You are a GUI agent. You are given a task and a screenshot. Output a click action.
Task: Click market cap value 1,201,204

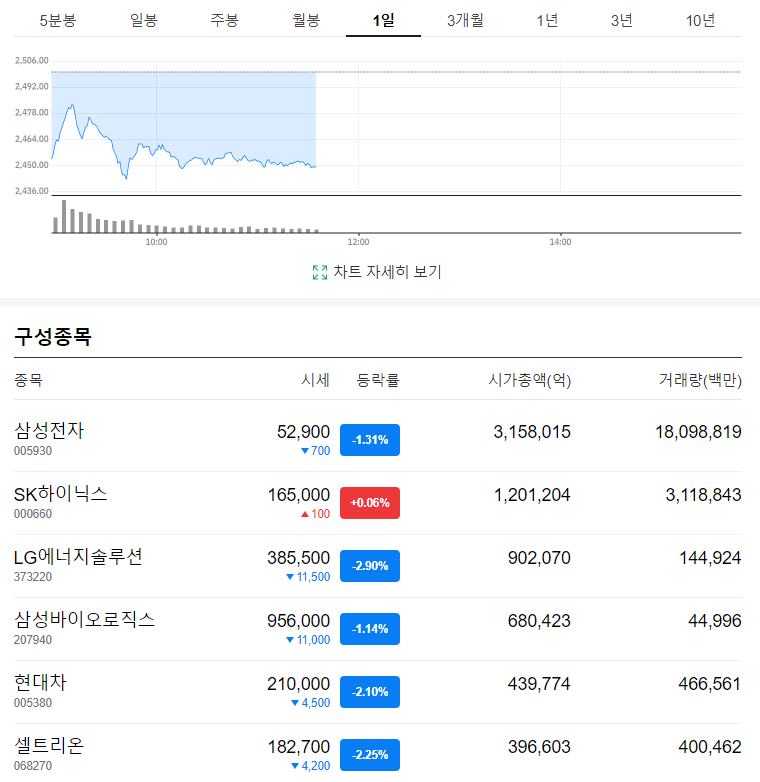(x=532, y=495)
